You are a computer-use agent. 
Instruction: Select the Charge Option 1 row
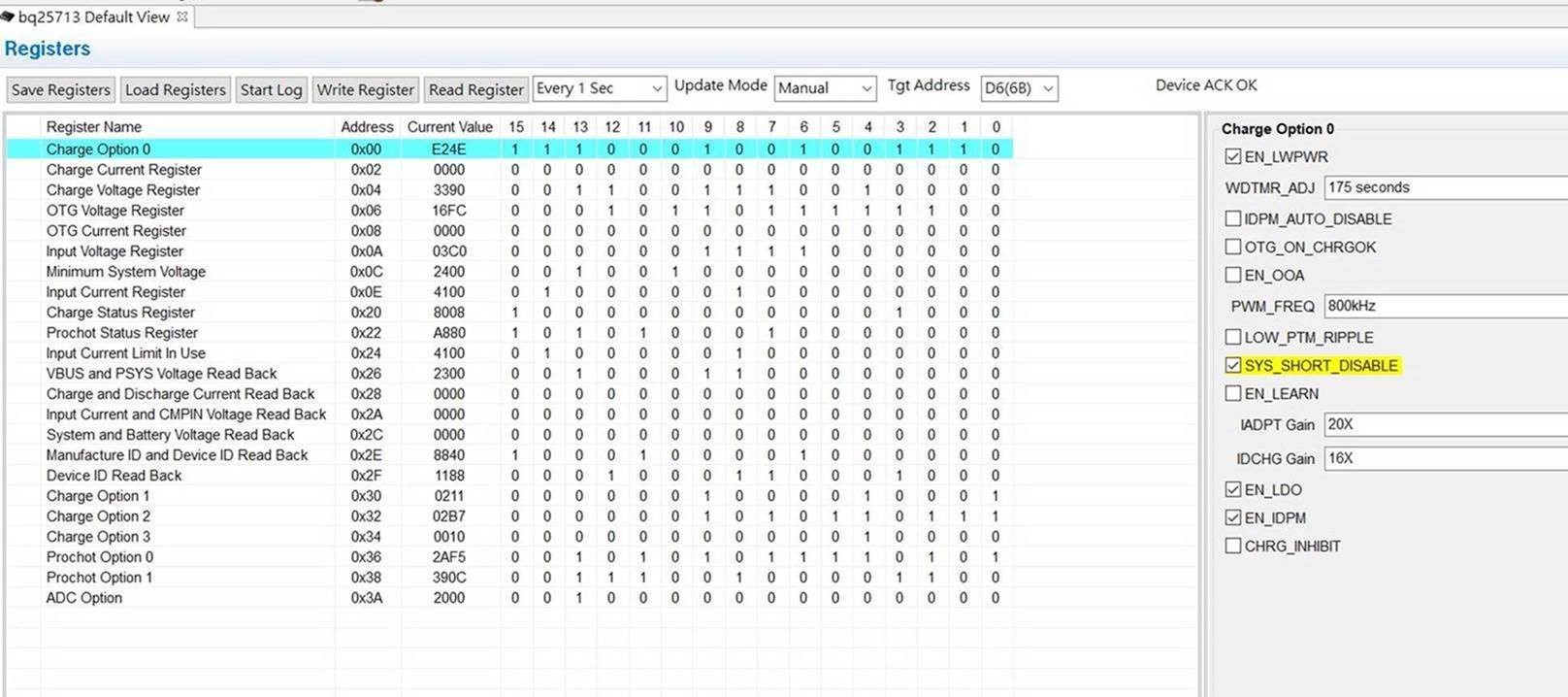pyautogui.click(x=509, y=496)
